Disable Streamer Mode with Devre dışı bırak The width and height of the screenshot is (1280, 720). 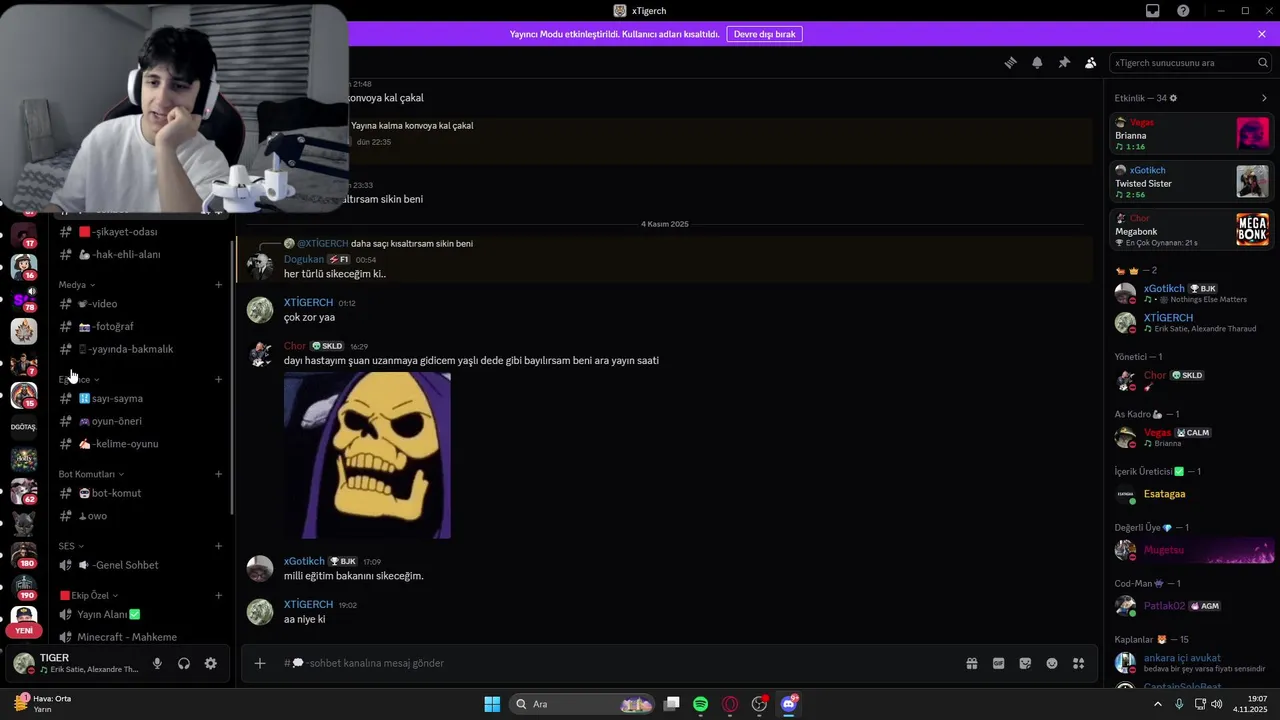[x=764, y=34]
